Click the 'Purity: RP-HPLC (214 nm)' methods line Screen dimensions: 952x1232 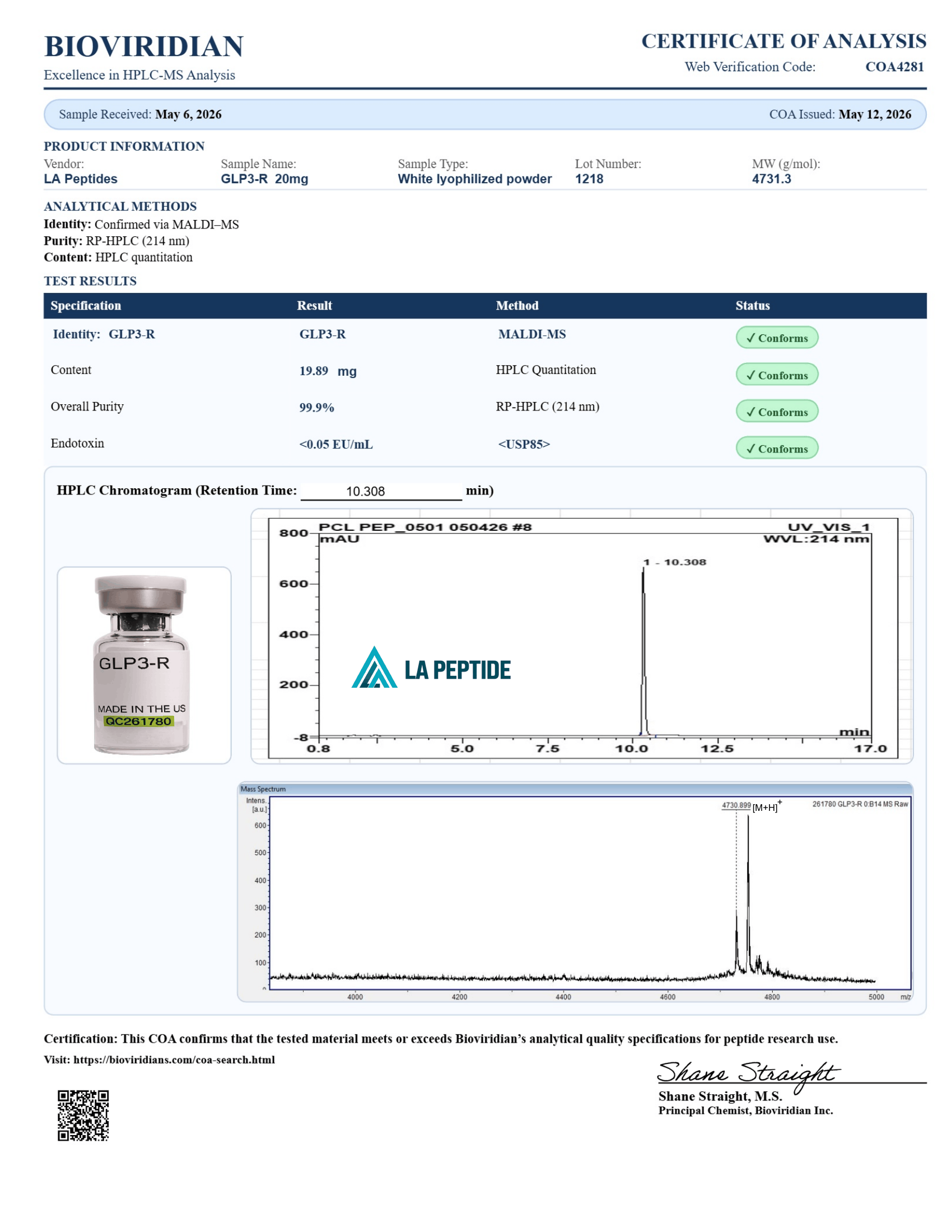click(116, 241)
